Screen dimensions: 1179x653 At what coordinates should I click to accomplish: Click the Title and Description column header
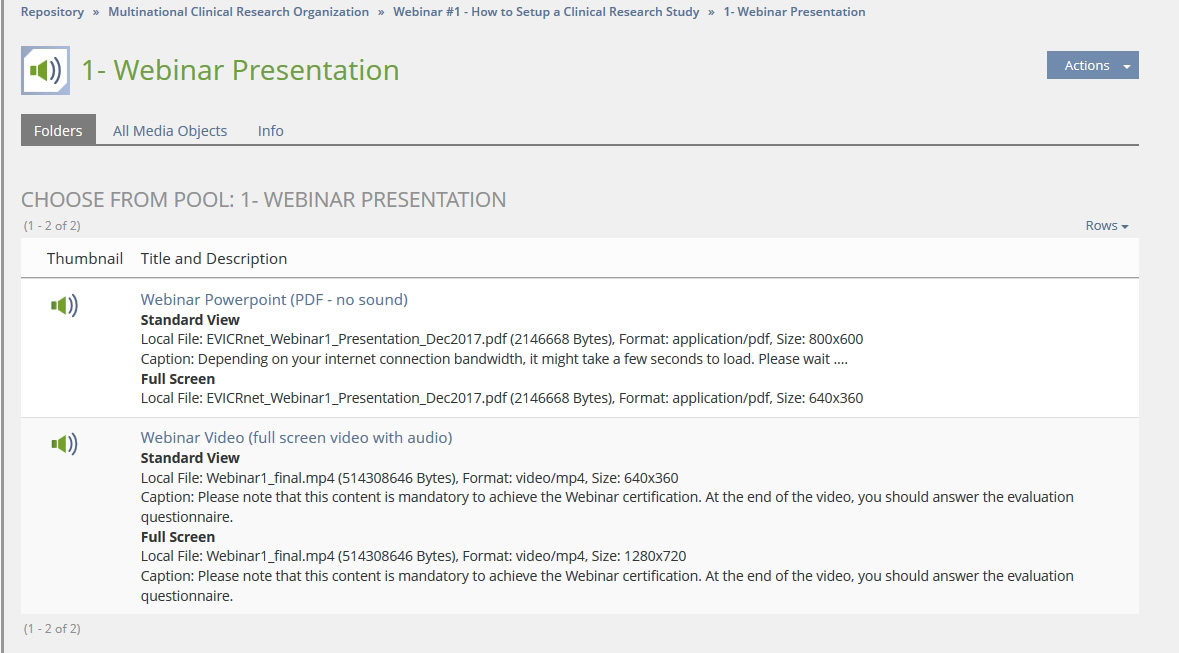point(214,259)
